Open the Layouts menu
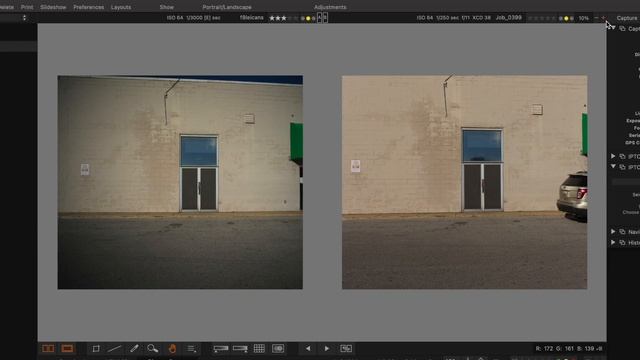The image size is (640, 360). (121, 7)
